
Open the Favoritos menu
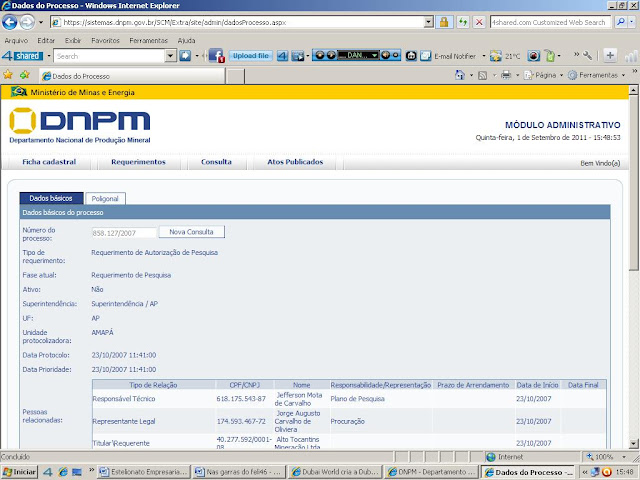click(x=105, y=40)
